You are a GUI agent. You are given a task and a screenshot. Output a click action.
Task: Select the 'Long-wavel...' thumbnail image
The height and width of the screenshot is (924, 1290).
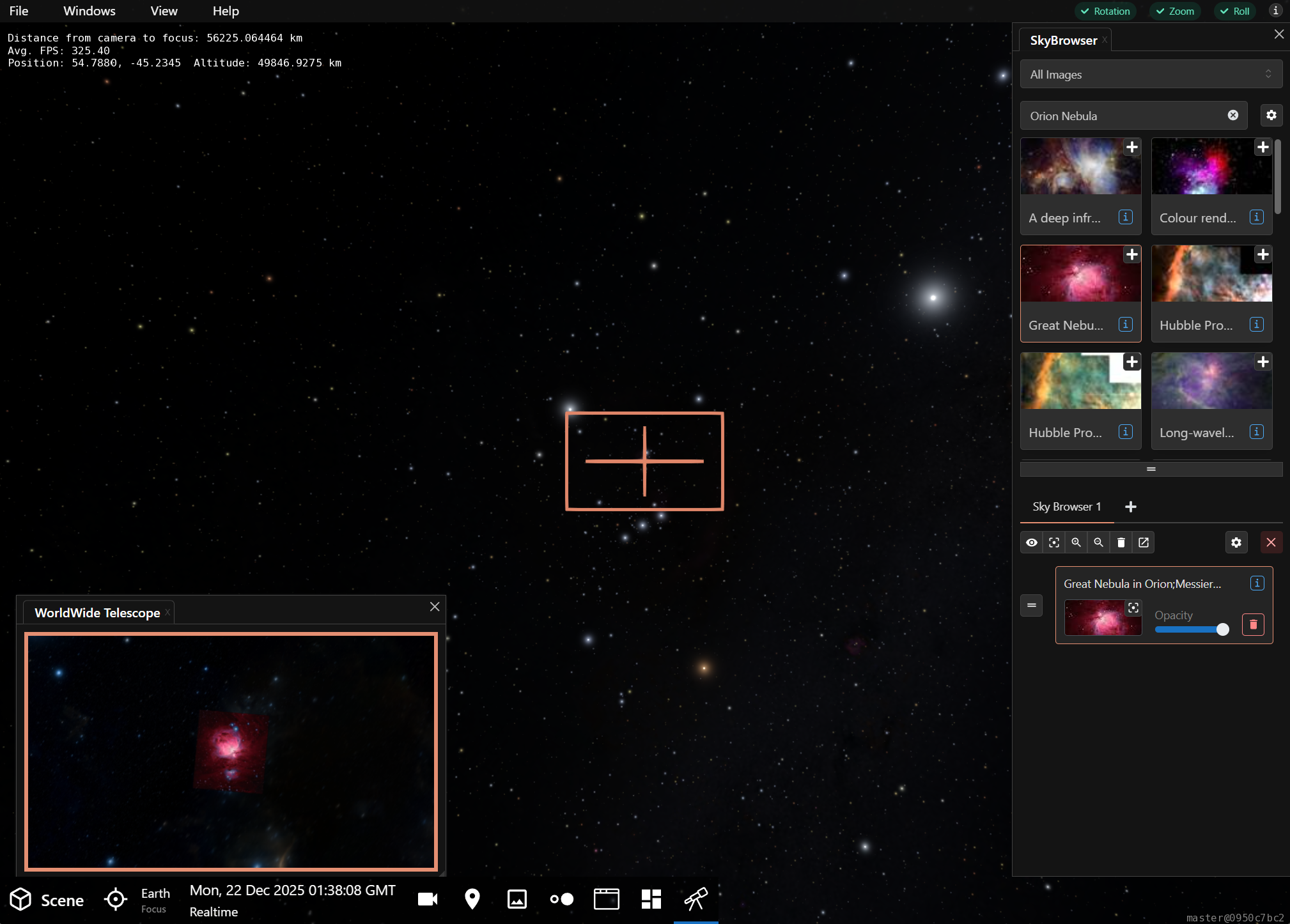[x=1211, y=381]
